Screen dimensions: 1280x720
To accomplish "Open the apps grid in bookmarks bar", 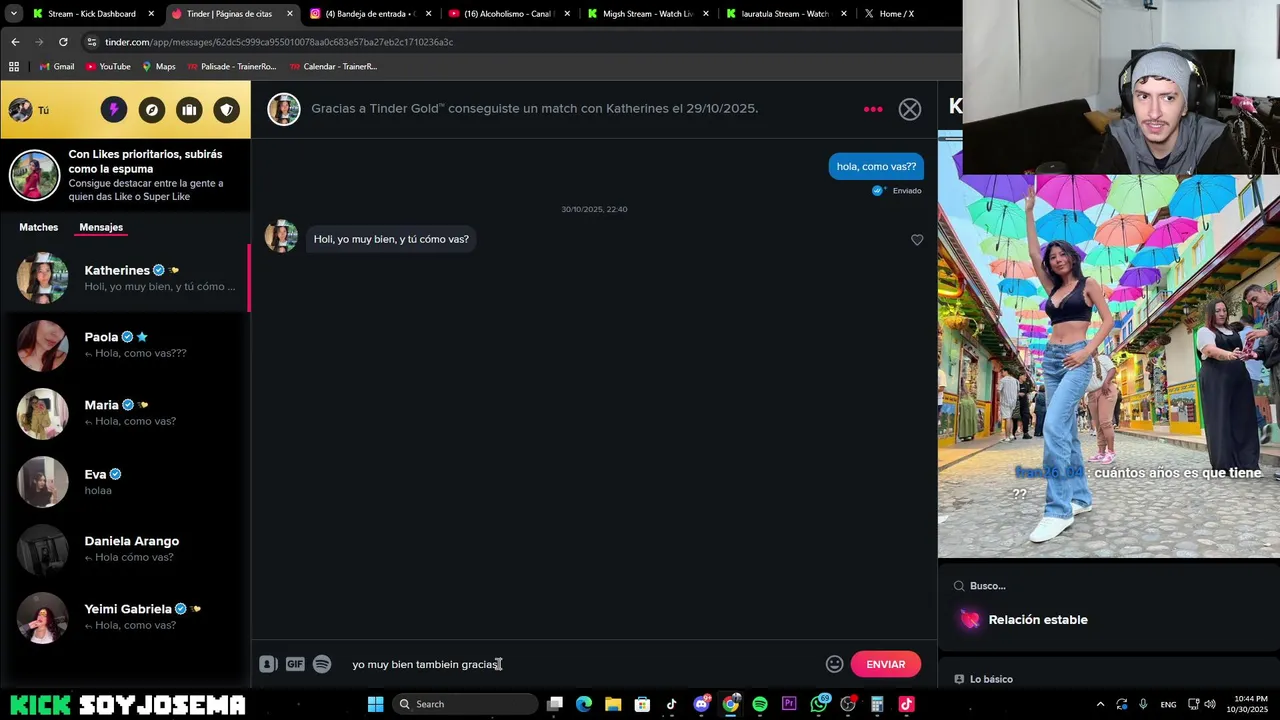I will (x=14, y=66).
